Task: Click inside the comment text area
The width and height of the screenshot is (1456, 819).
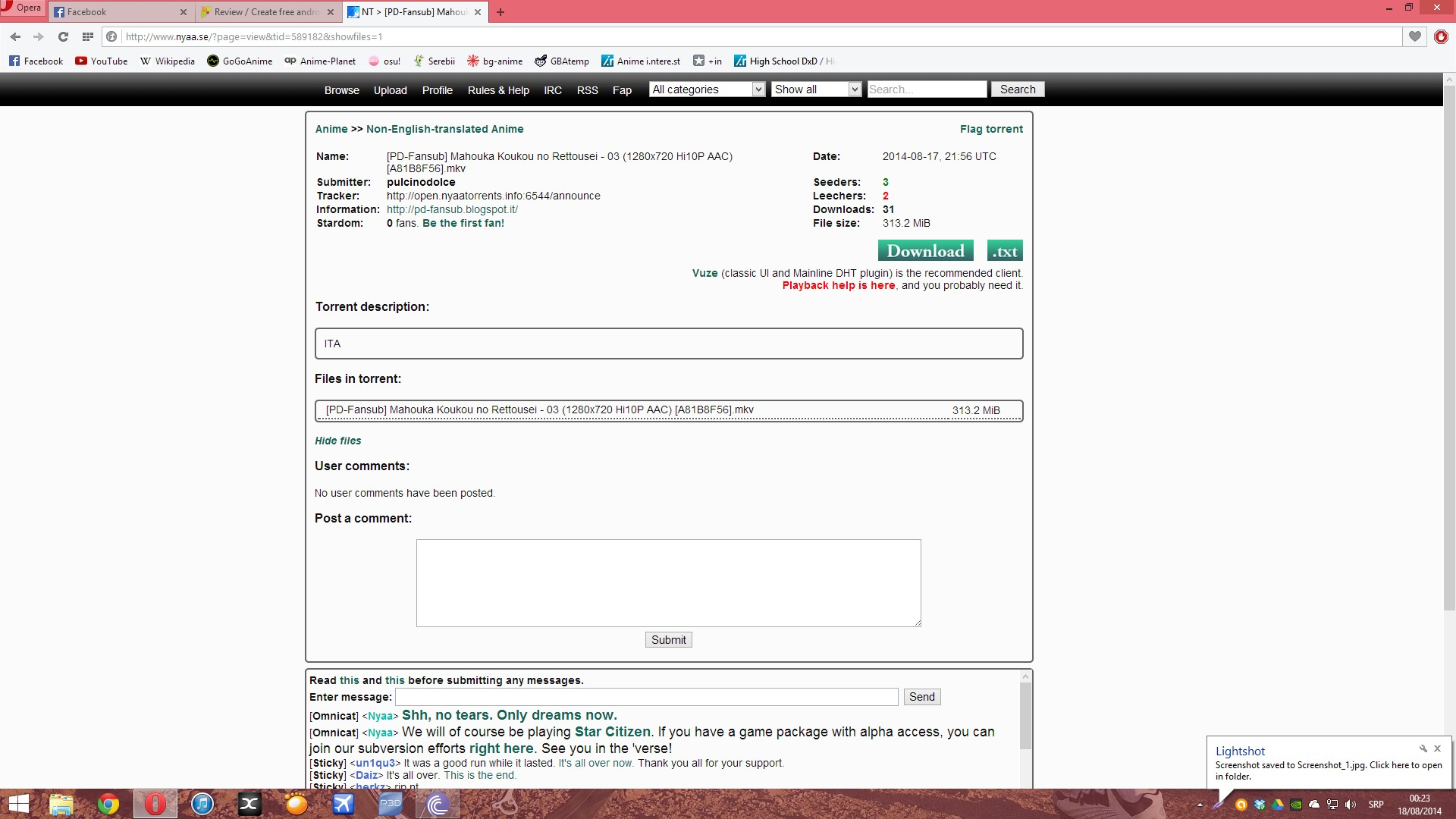Action: tap(668, 582)
